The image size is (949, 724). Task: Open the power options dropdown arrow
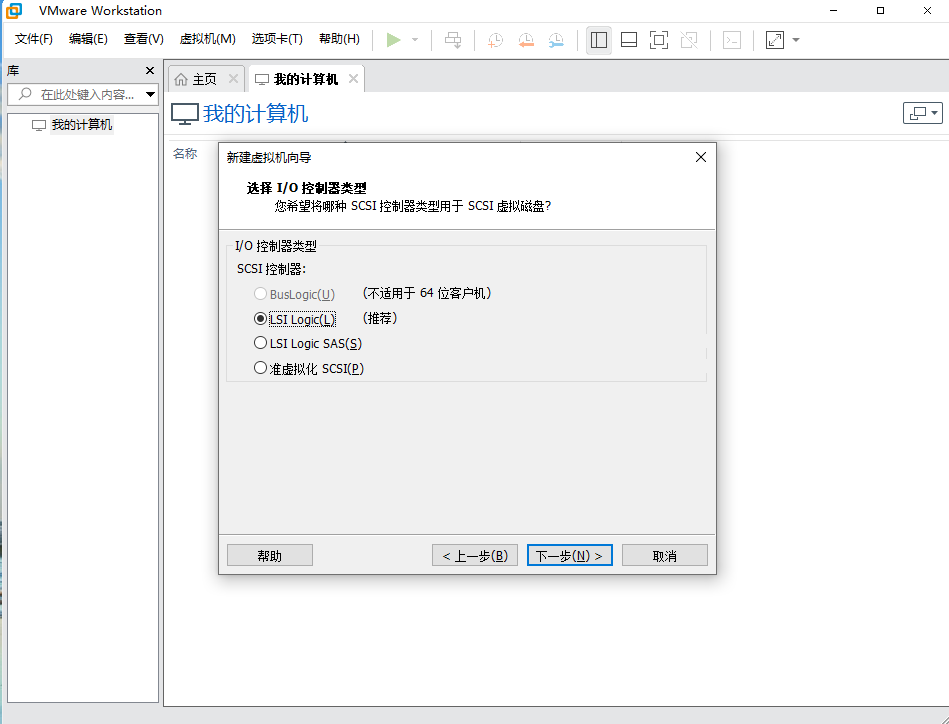415,40
